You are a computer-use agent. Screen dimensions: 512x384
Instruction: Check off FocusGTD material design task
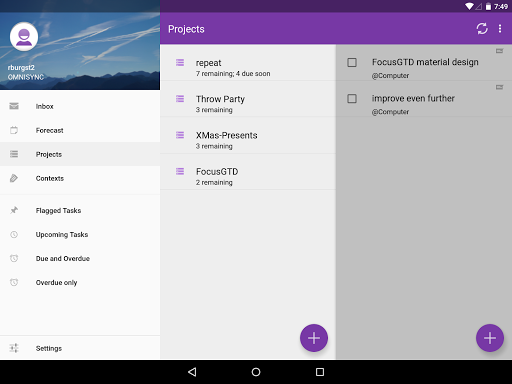pyautogui.click(x=352, y=62)
